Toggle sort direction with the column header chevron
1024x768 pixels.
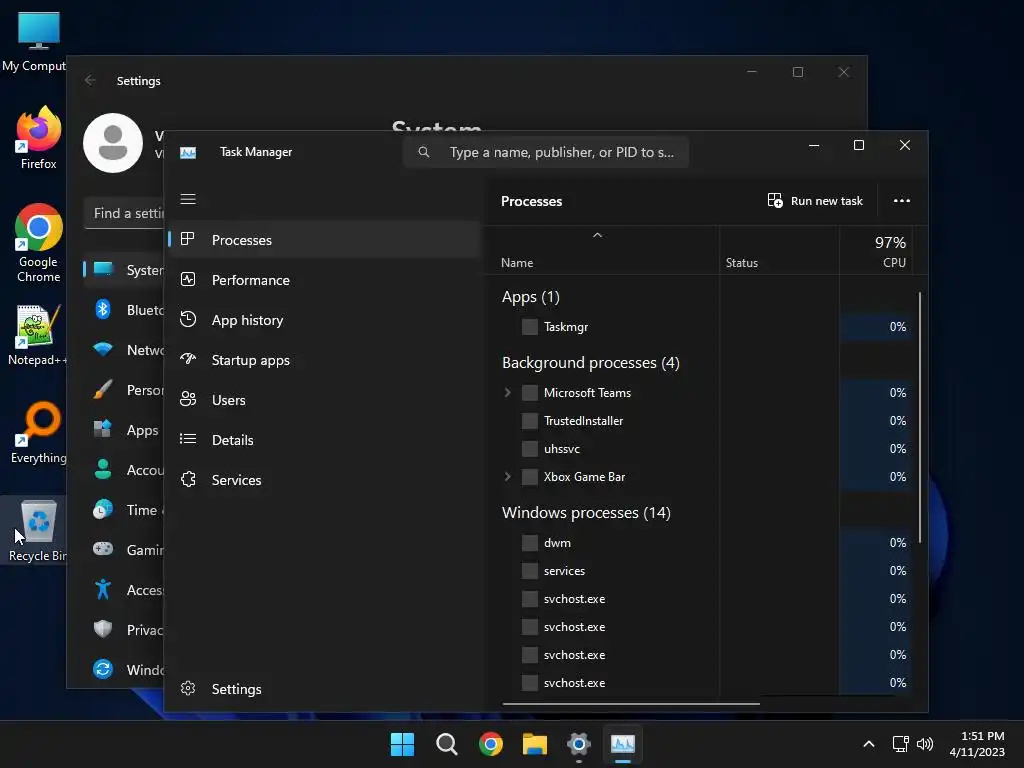597,235
